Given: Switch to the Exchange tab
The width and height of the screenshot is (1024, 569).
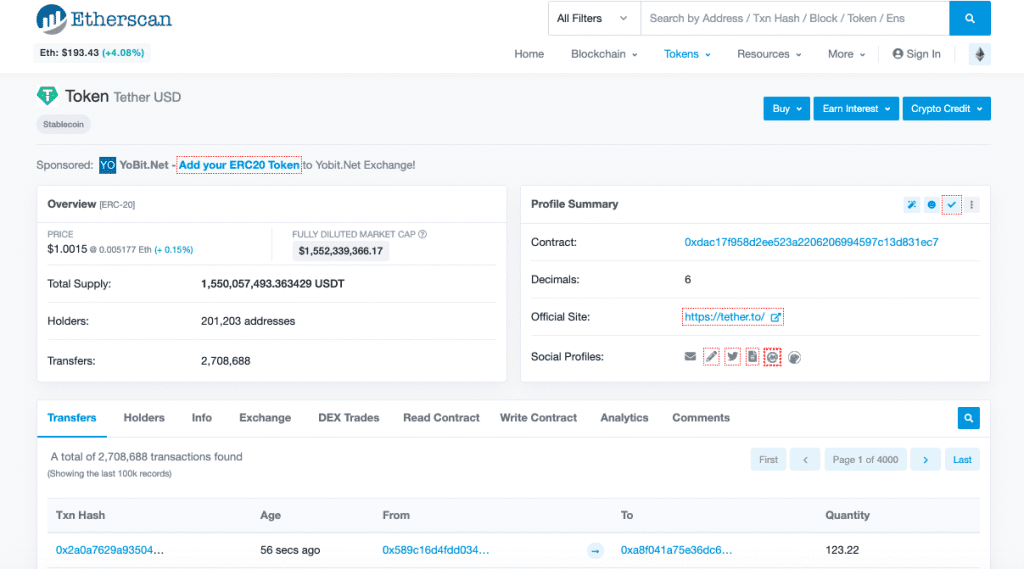Looking at the screenshot, I should pyautogui.click(x=265, y=418).
